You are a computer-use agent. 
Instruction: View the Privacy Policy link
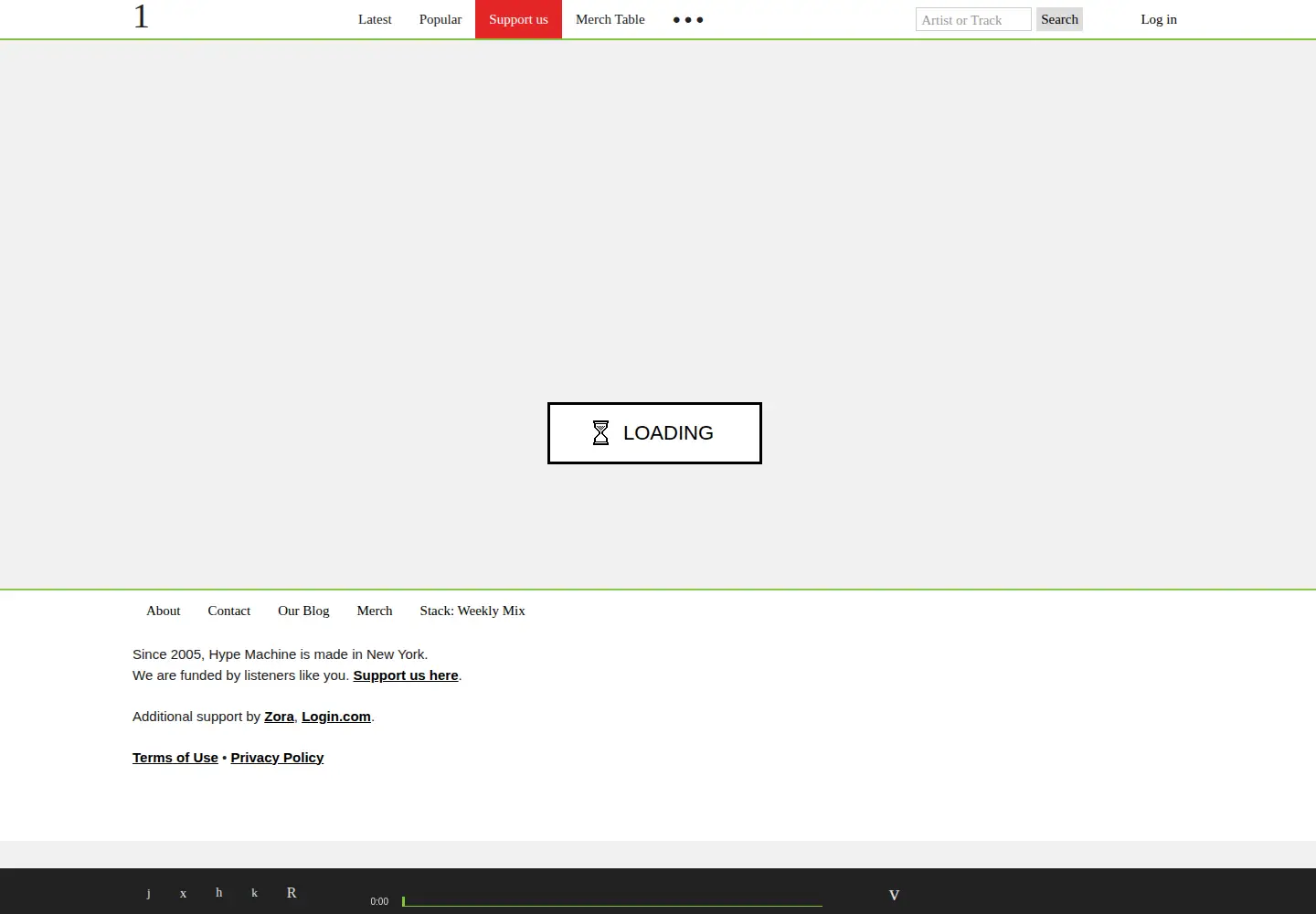(x=277, y=758)
